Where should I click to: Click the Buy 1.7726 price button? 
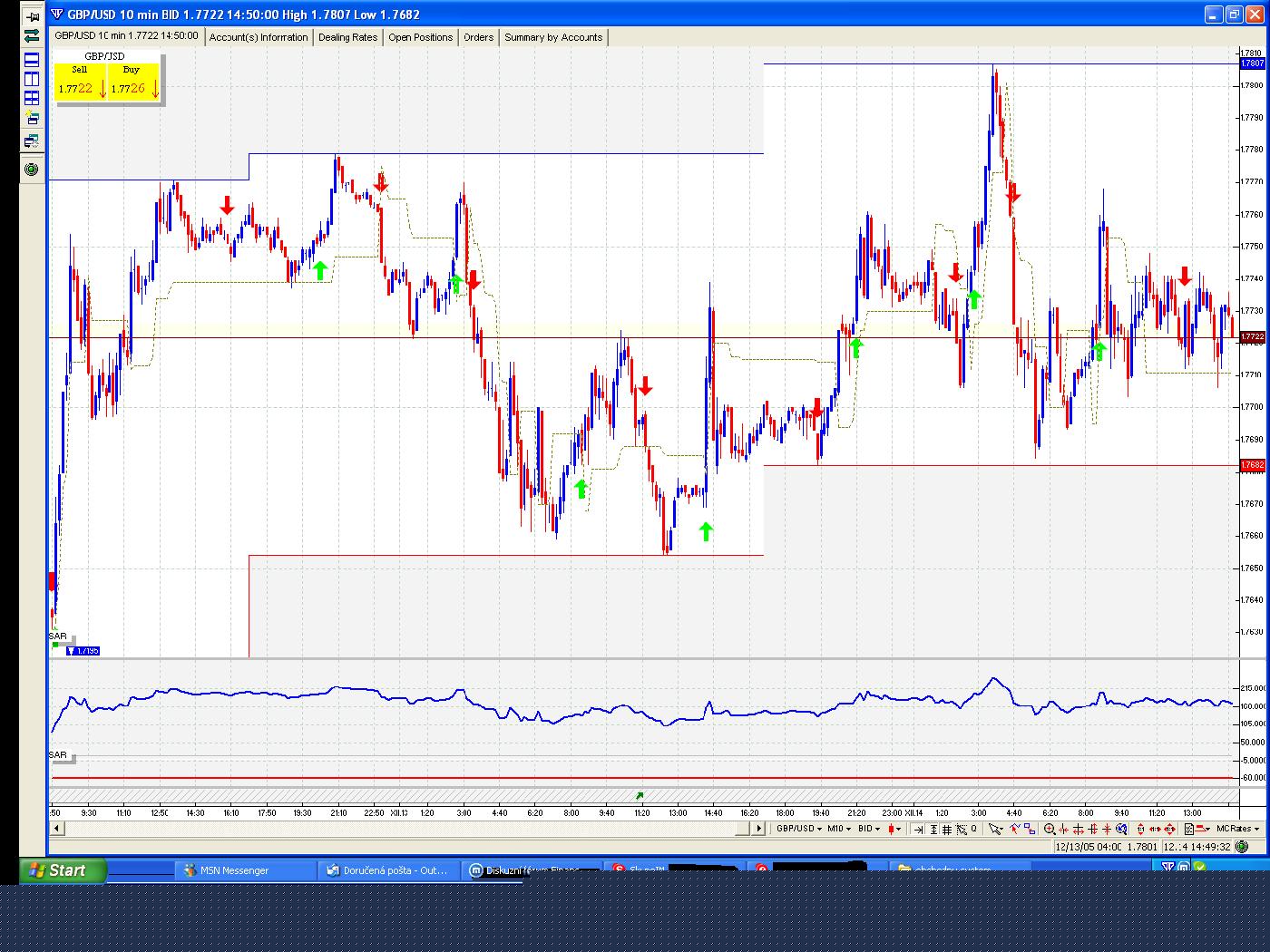click(x=134, y=82)
